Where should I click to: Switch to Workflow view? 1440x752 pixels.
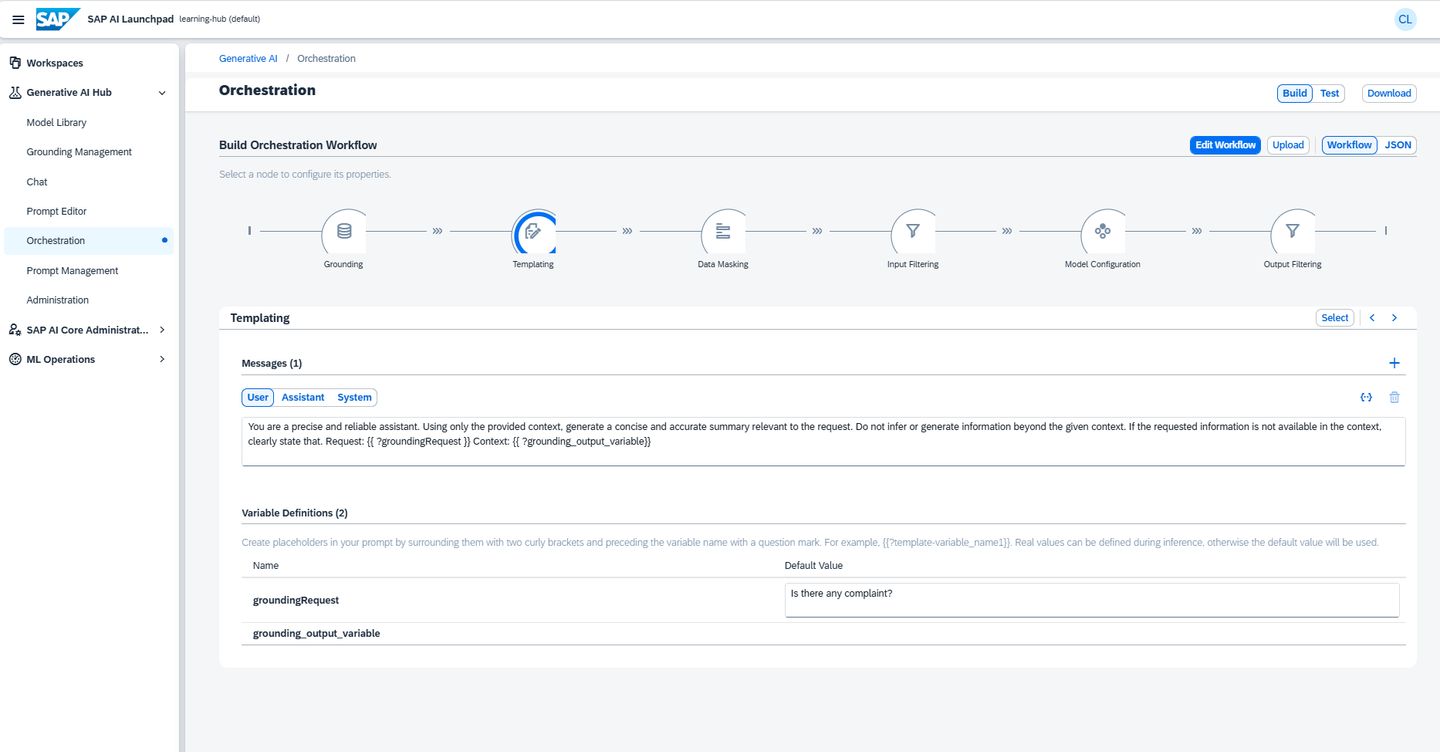(1350, 145)
